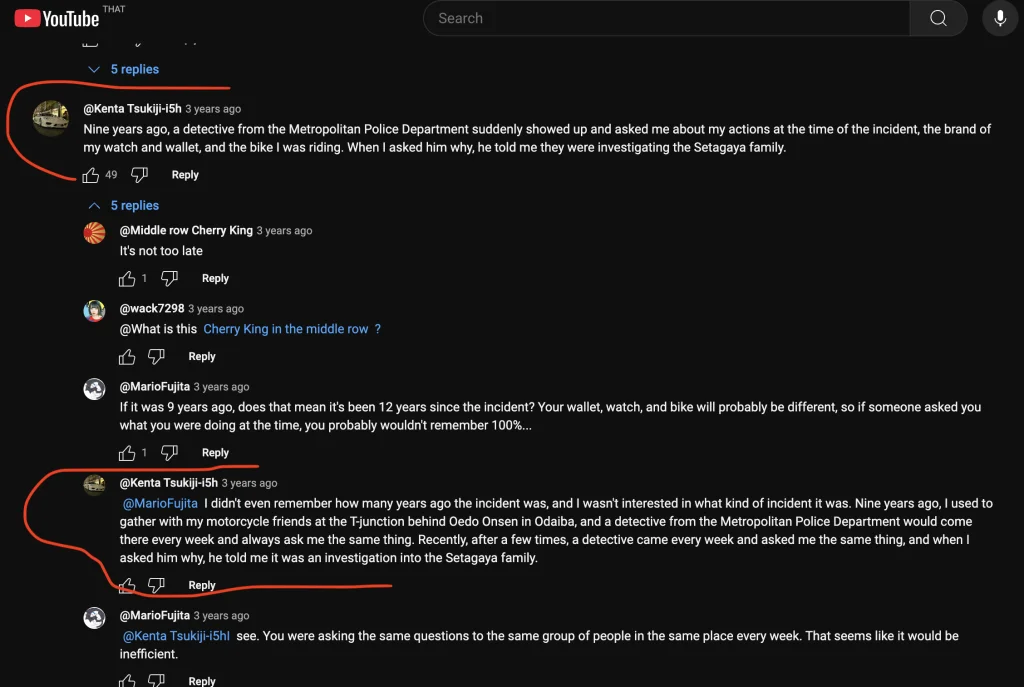Screen dimensions: 1024x687
Task: Open the @MarioFujita mention link in Kenta's reply
Action: click(x=160, y=503)
